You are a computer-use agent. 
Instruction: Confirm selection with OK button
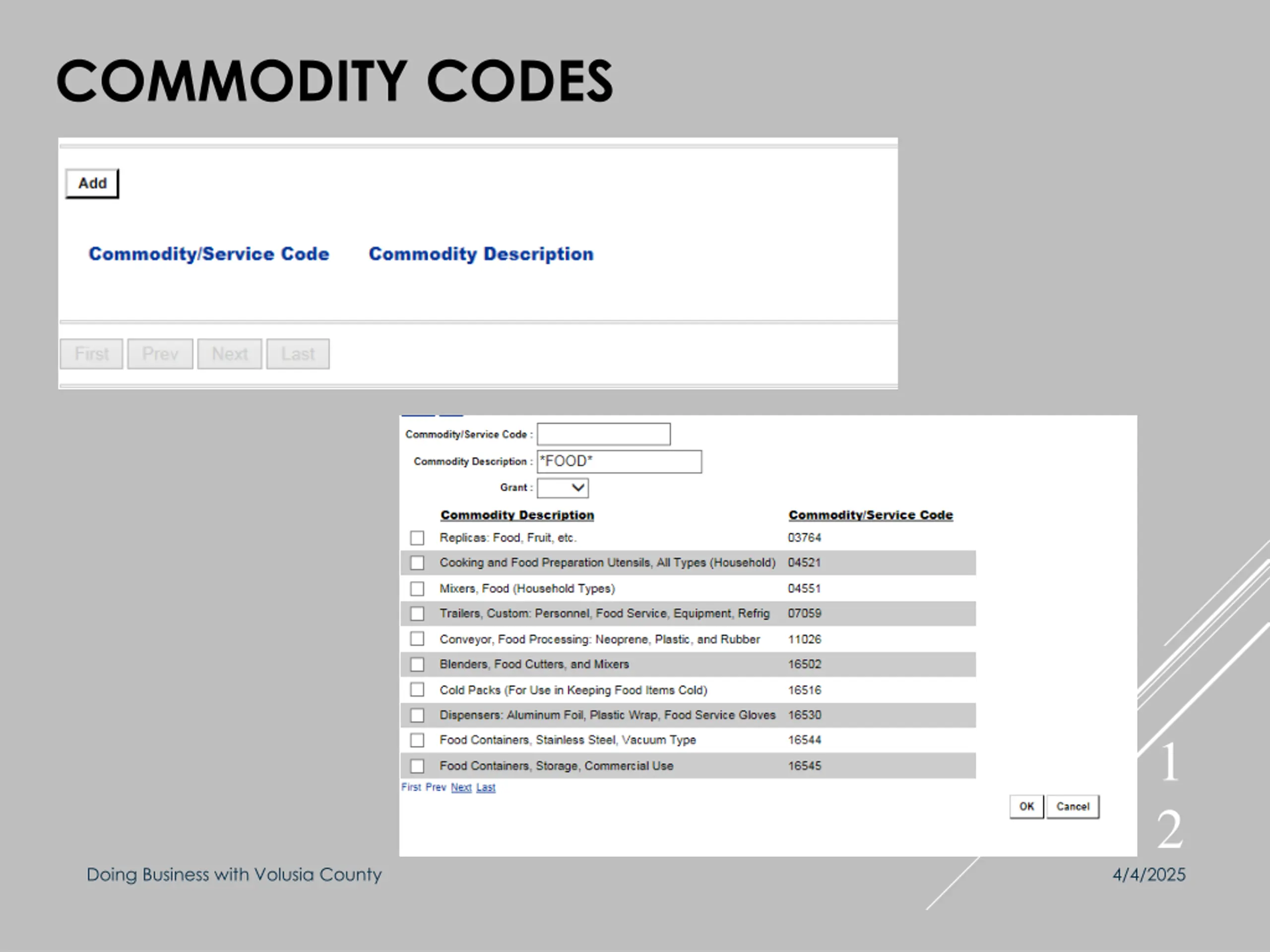coord(1026,807)
